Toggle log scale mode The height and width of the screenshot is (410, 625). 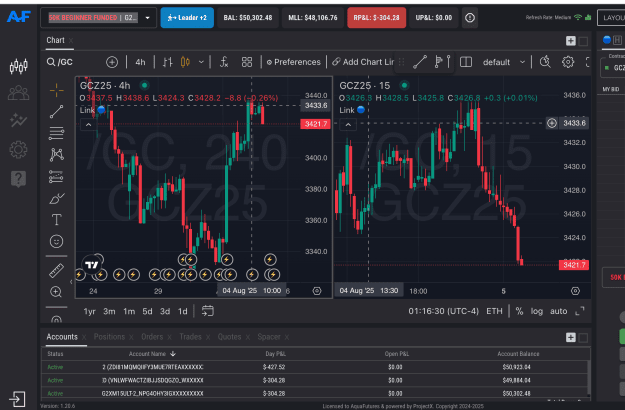point(537,311)
